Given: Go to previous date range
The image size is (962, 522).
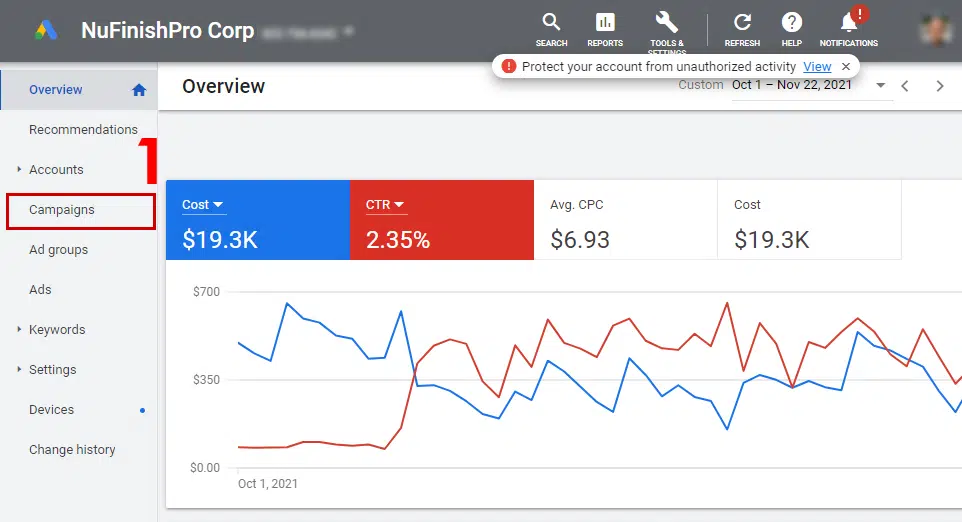Looking at the screenshot, I should pyautogui.click(x=905, y=86).
